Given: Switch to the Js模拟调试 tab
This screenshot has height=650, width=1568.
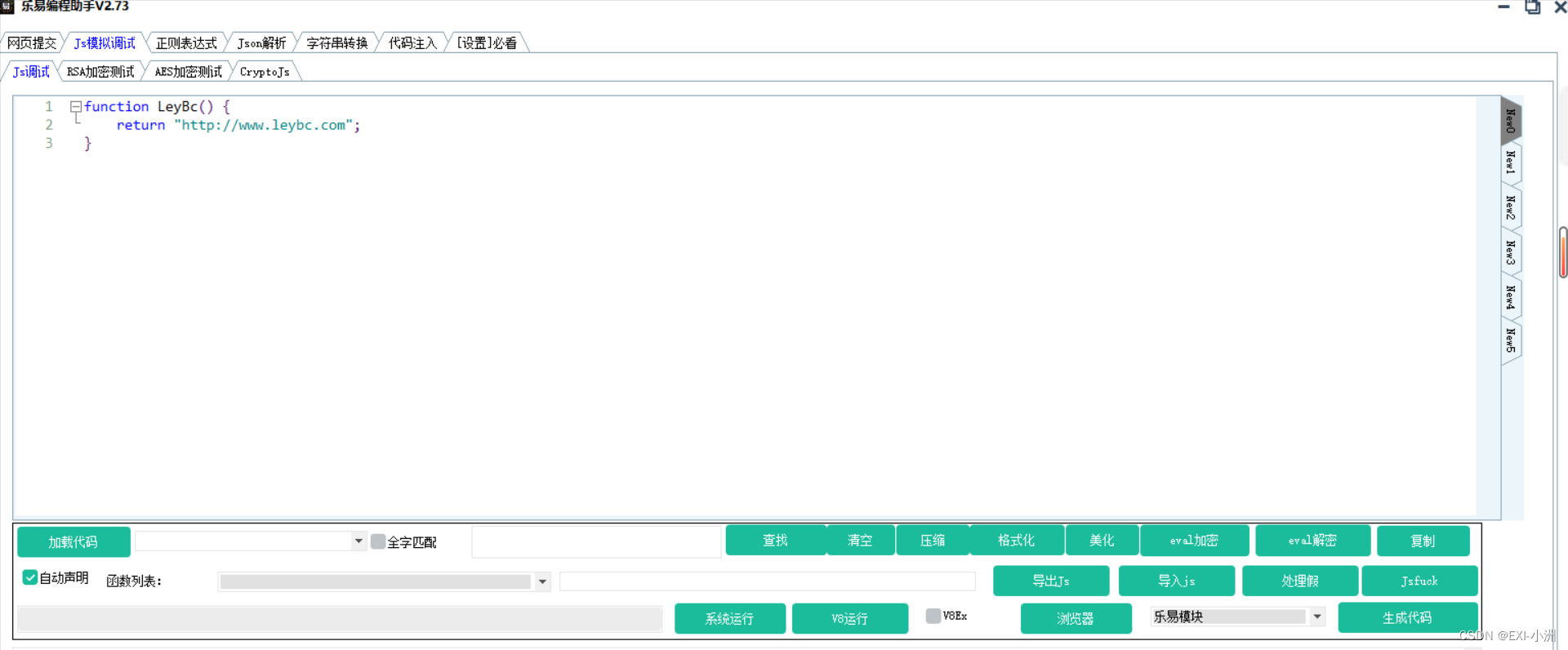Looking at the screenshot, I should (x=105, y=42).
